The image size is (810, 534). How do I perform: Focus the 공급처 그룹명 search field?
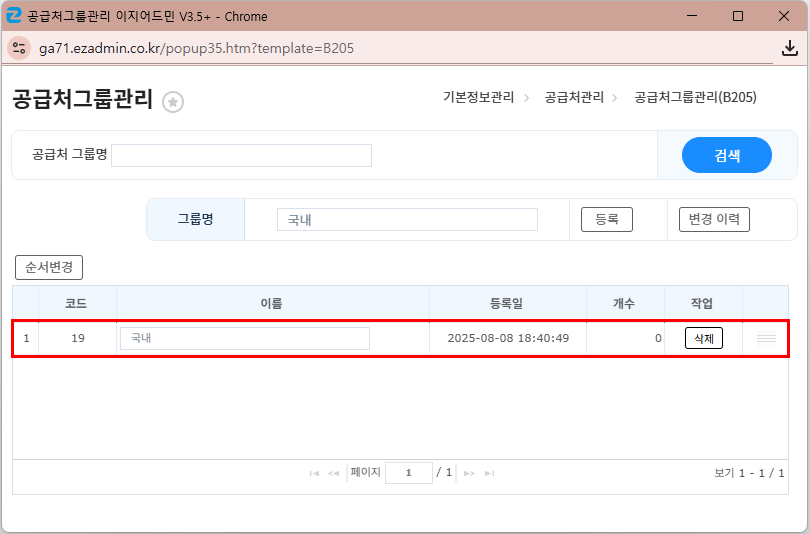pyautogui.click(x=241, y=155)
